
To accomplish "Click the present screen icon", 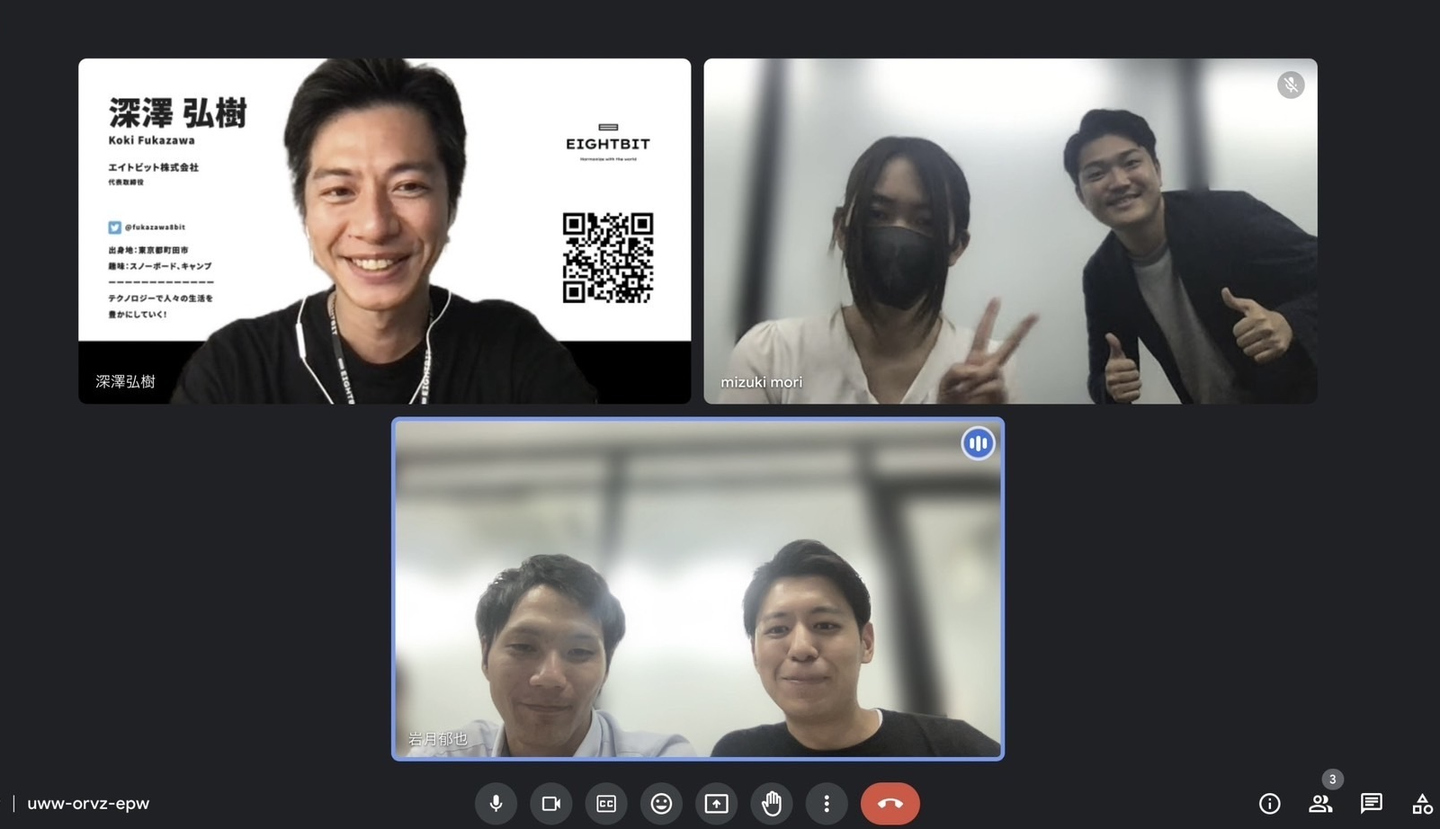I will pos(716,803).
